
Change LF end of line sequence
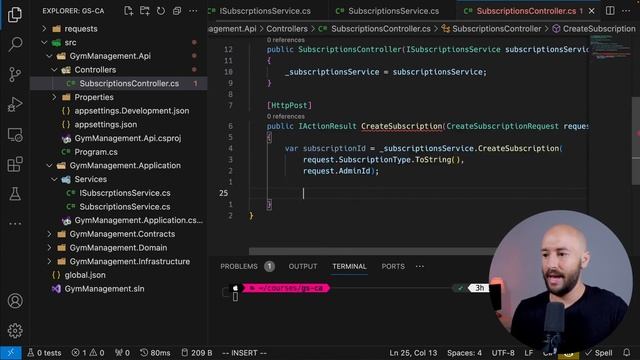click(529, 353)
